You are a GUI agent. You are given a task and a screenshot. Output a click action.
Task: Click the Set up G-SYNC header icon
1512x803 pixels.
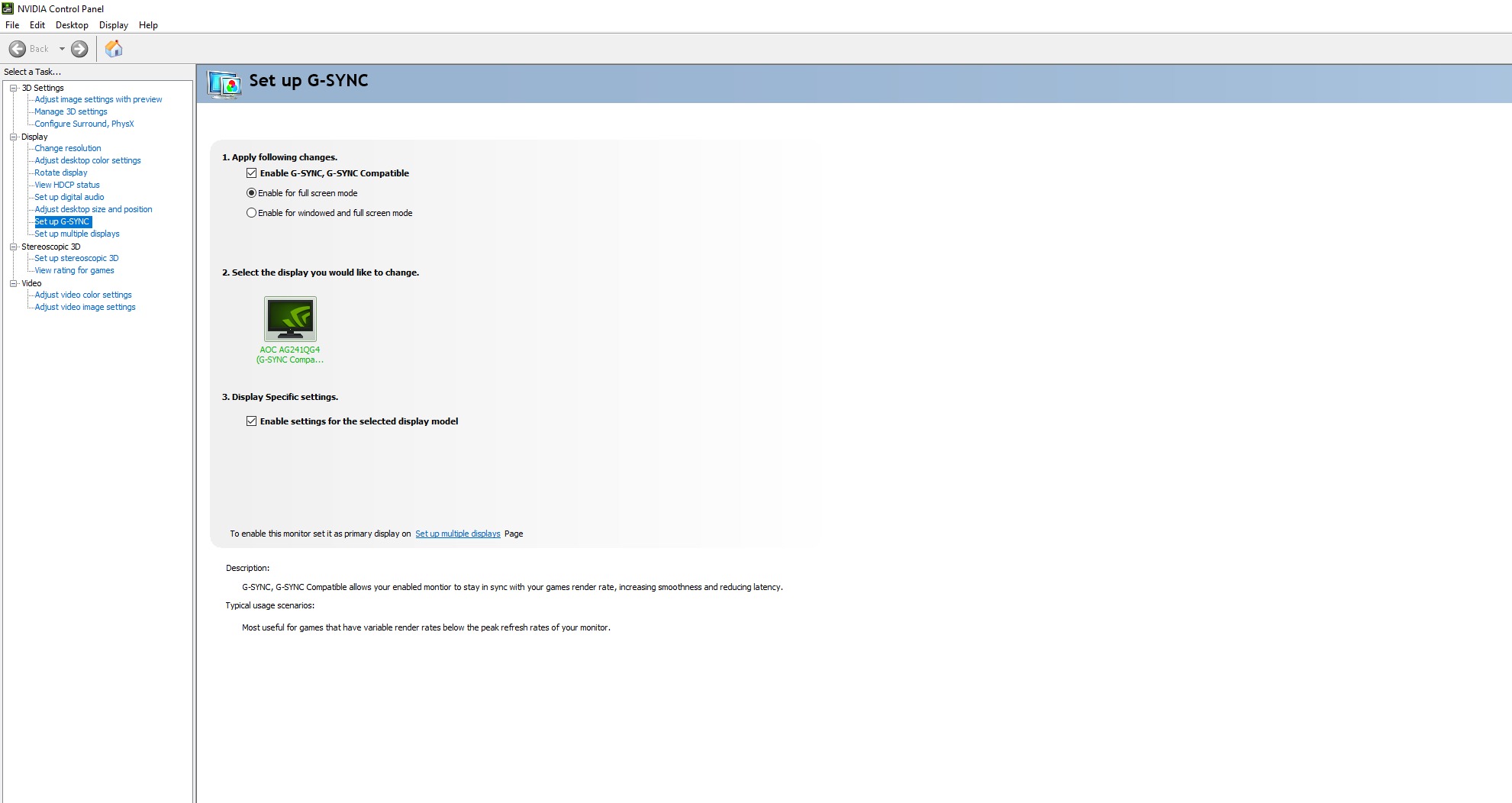pos(224,84)
